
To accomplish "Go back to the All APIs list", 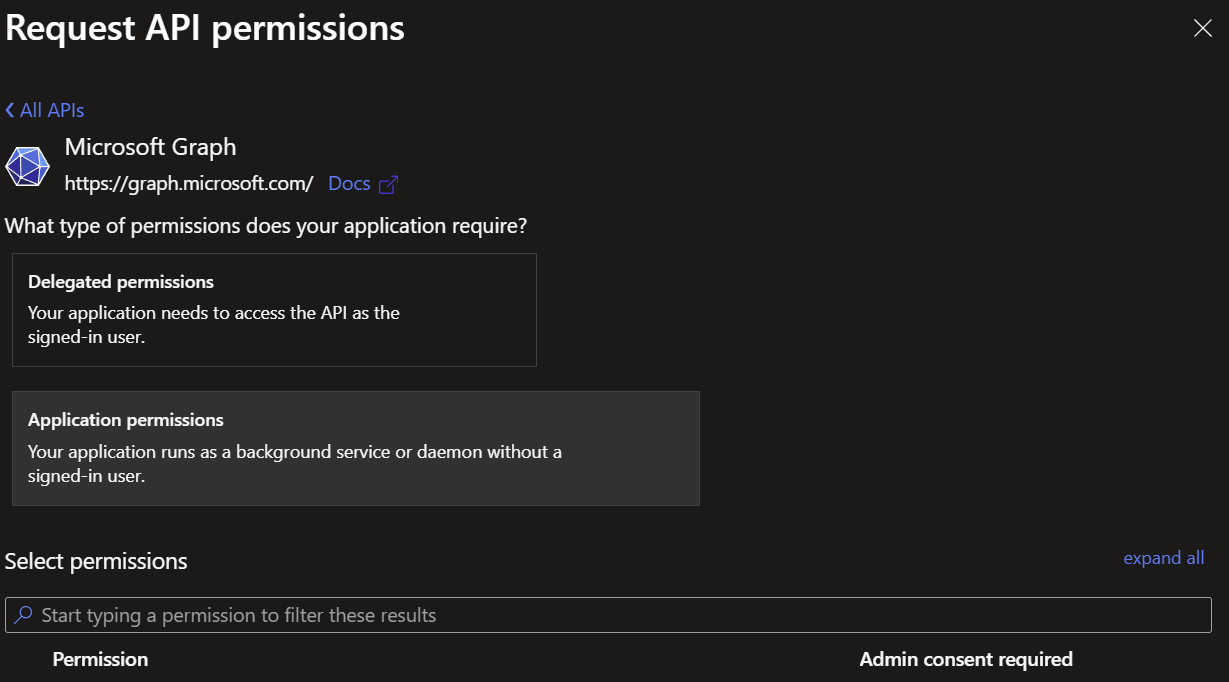I will (51, 110).
